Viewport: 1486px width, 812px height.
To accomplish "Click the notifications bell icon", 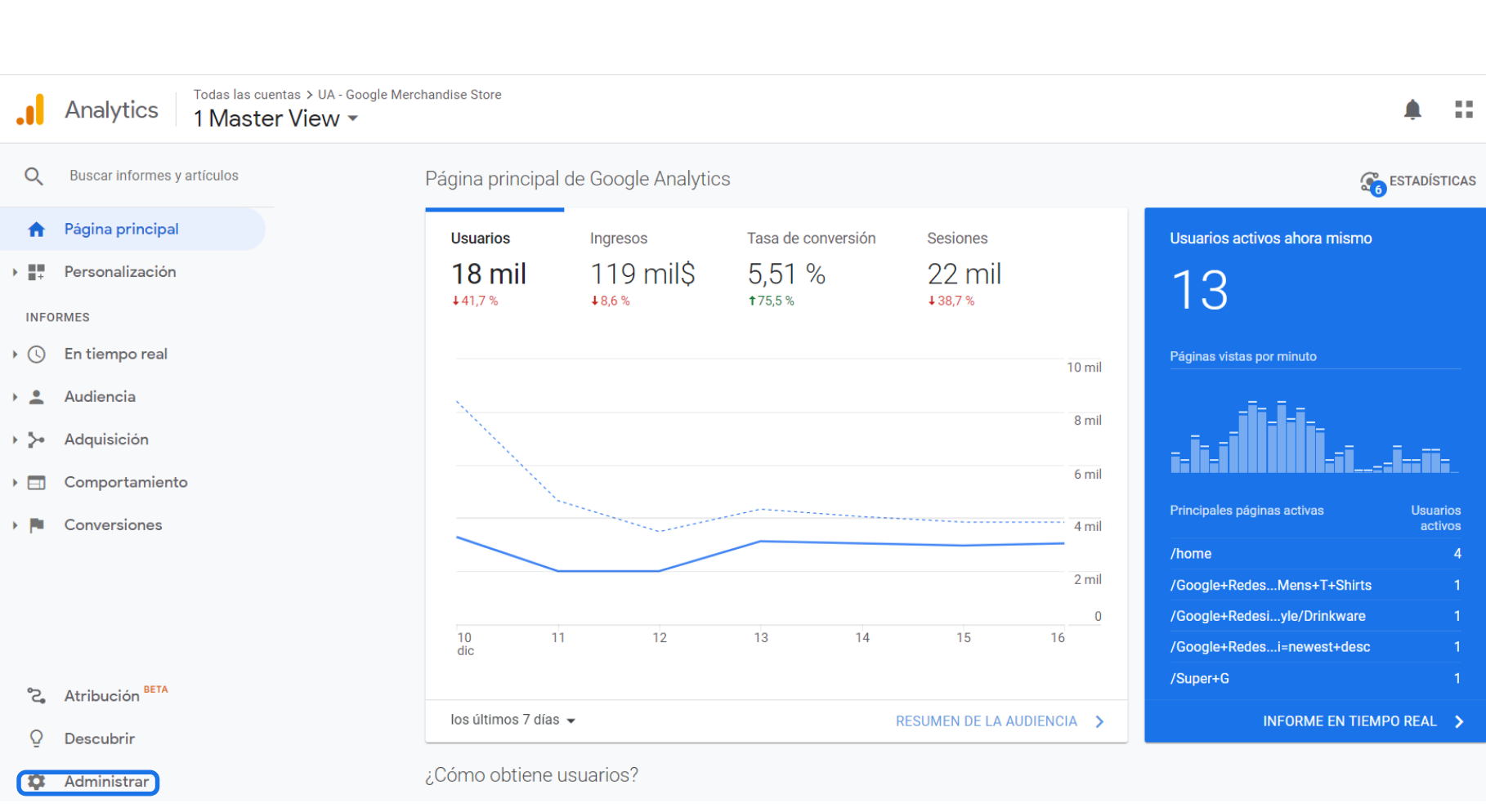I will [x=1412, y=109].
